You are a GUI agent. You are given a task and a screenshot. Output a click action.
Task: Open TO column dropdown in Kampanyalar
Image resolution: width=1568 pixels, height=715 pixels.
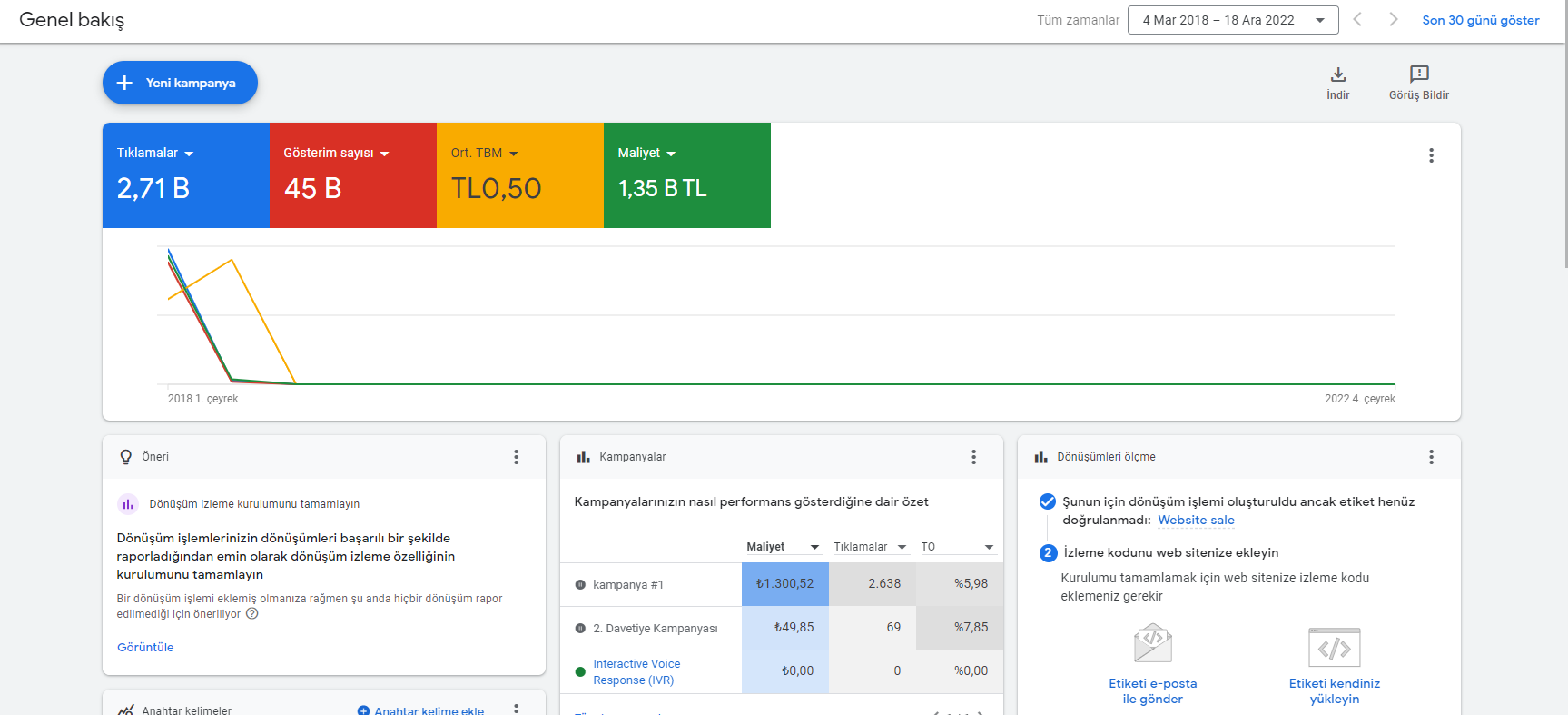click(957, 547)
